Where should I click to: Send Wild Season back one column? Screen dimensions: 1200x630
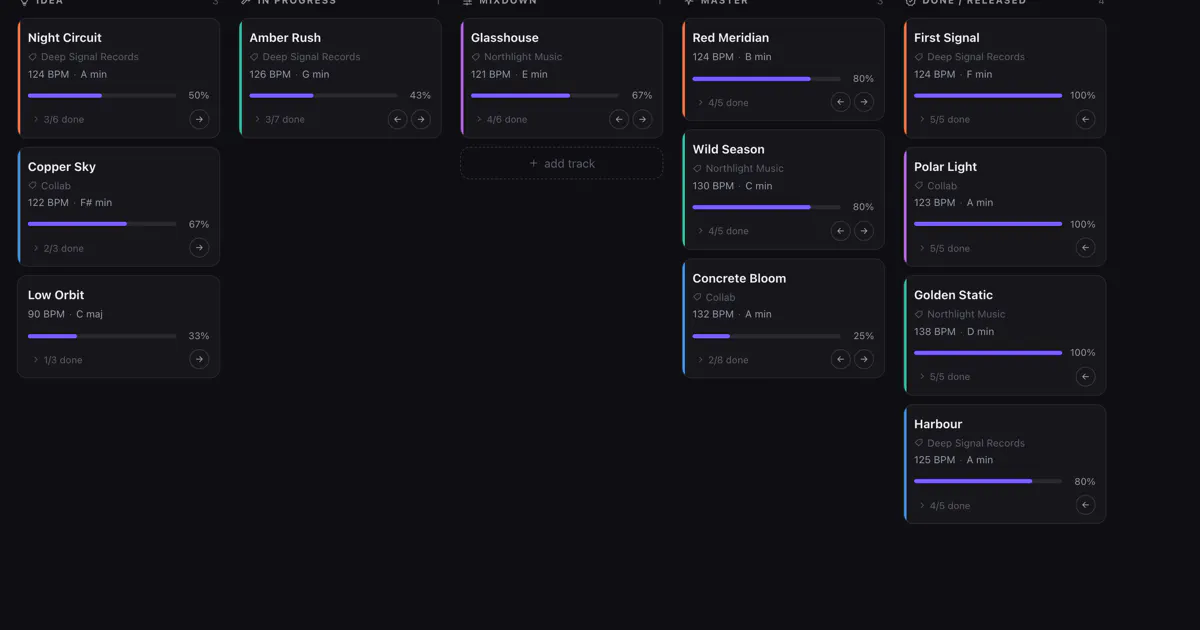coord(841,231)
